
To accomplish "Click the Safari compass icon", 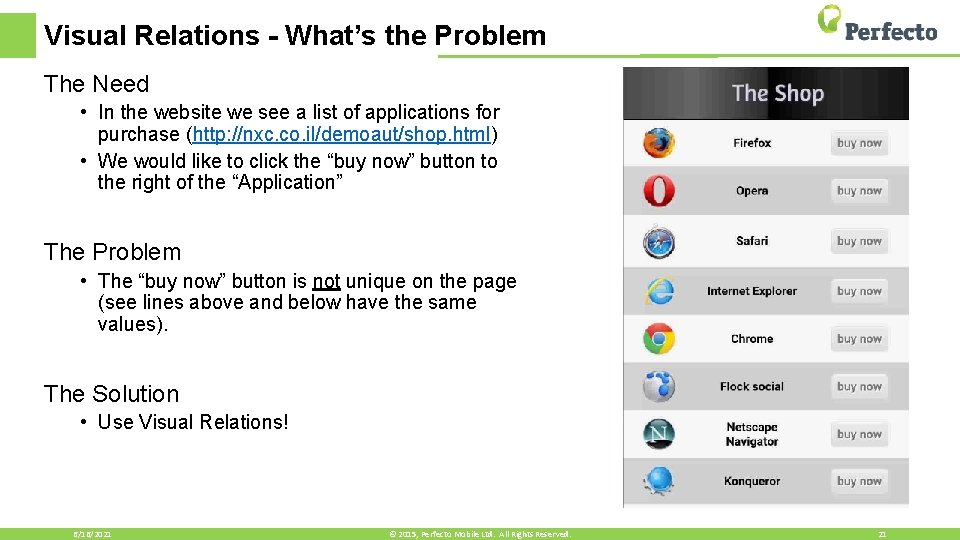I will (x=659, y=241).
